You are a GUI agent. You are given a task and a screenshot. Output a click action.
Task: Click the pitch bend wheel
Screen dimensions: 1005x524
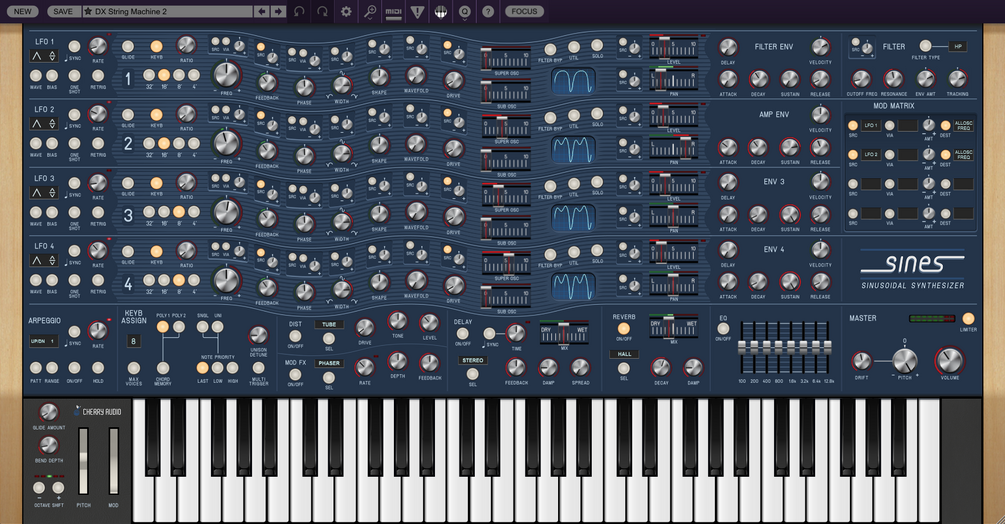[83, 461]
